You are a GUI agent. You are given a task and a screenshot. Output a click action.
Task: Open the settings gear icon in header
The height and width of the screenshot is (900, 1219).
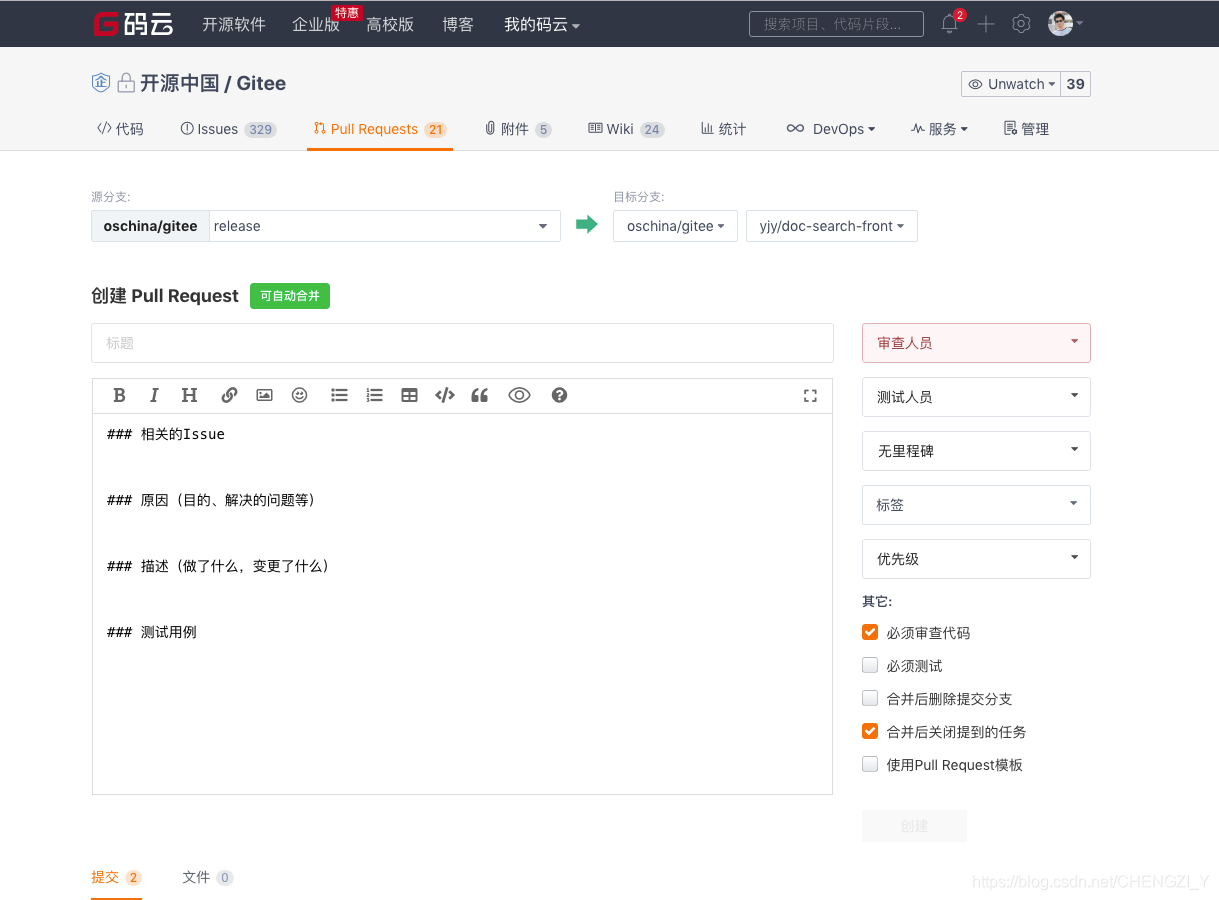tap(1021, 24)
